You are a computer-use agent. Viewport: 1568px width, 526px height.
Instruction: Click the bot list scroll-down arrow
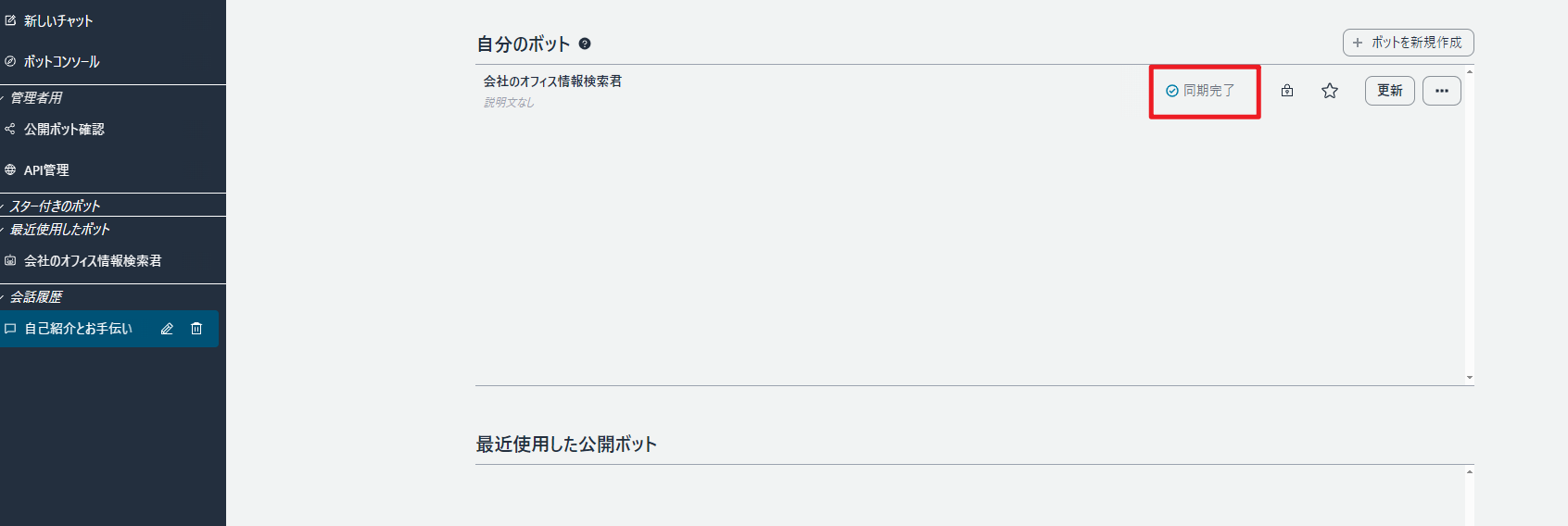pos(1470,378)
